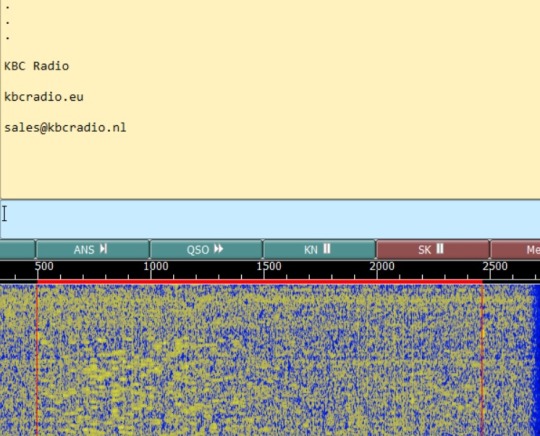
Task: Click 2500 on the waterfall frequency scale
Action: point(495,266)
